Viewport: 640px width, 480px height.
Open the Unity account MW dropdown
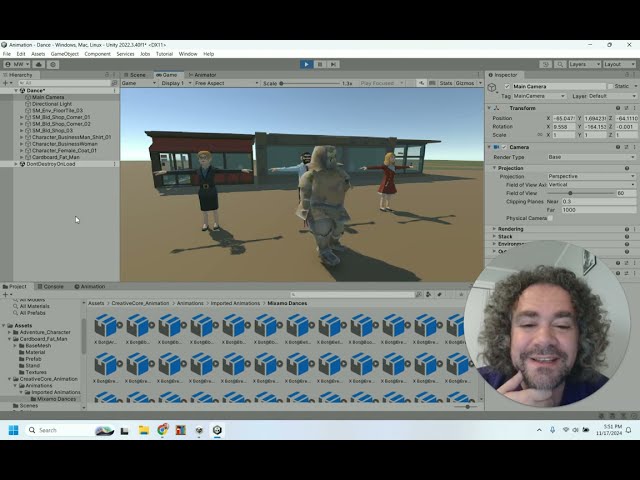pyautogui.click(x=17, y=64)
